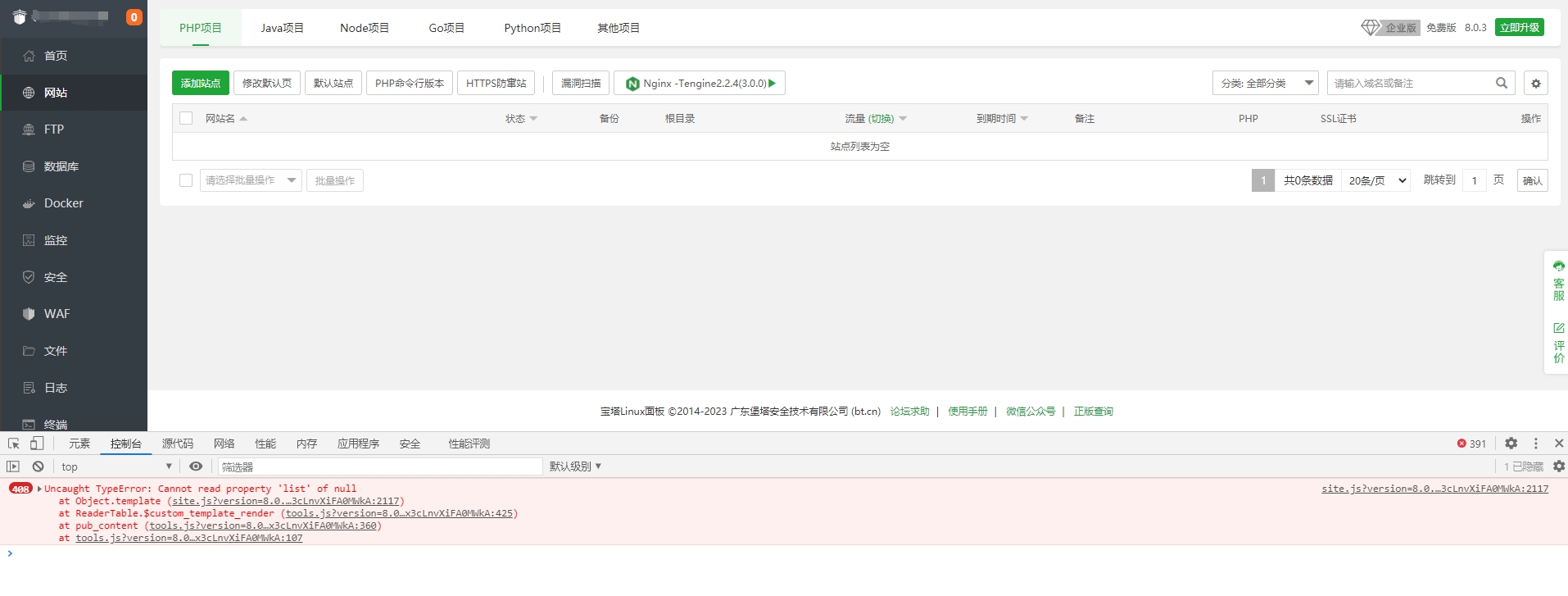Screen dimensions: 1568x596
Task: Switch to the Go项目 tab
Action: pos(446,28)
